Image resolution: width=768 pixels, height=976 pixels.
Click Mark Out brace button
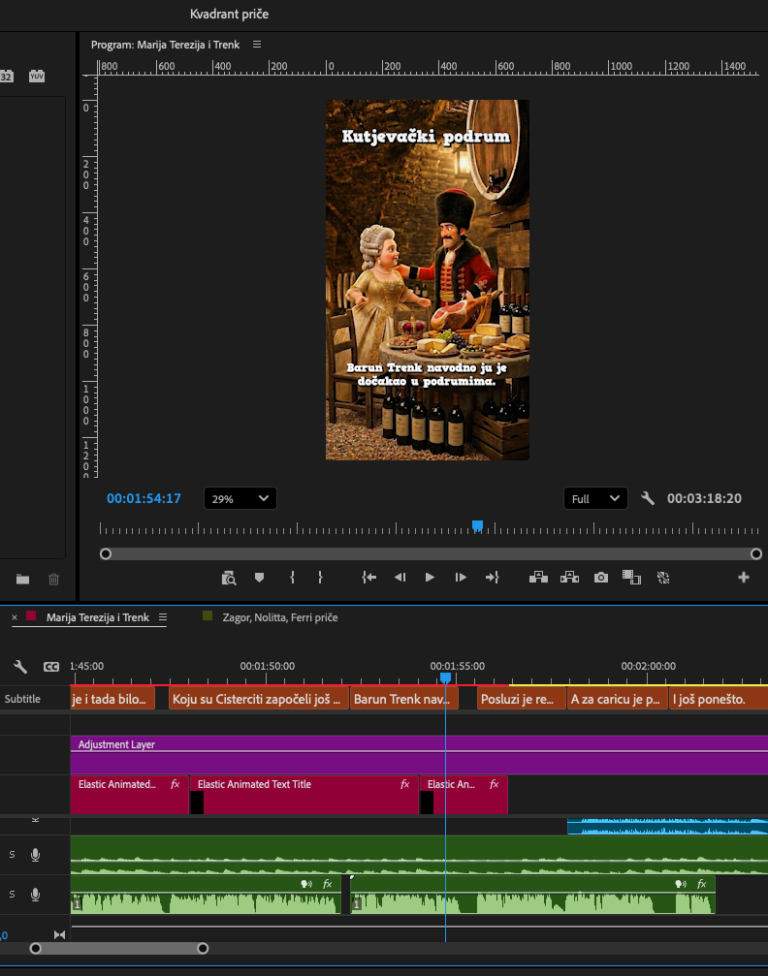click(321, 578)
